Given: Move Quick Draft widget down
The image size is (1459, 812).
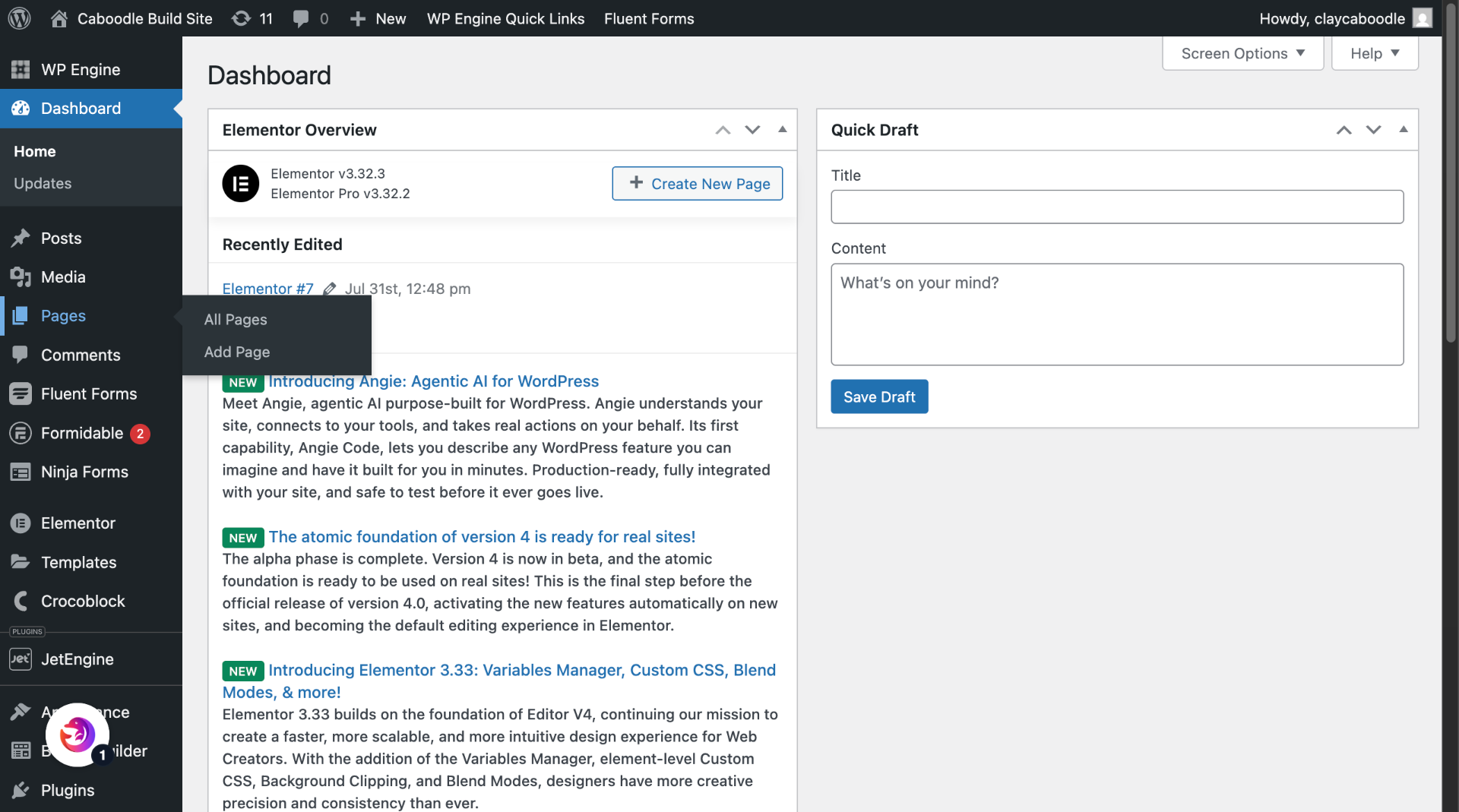Looking at the screenshot, I should [x=1373, y=130].
